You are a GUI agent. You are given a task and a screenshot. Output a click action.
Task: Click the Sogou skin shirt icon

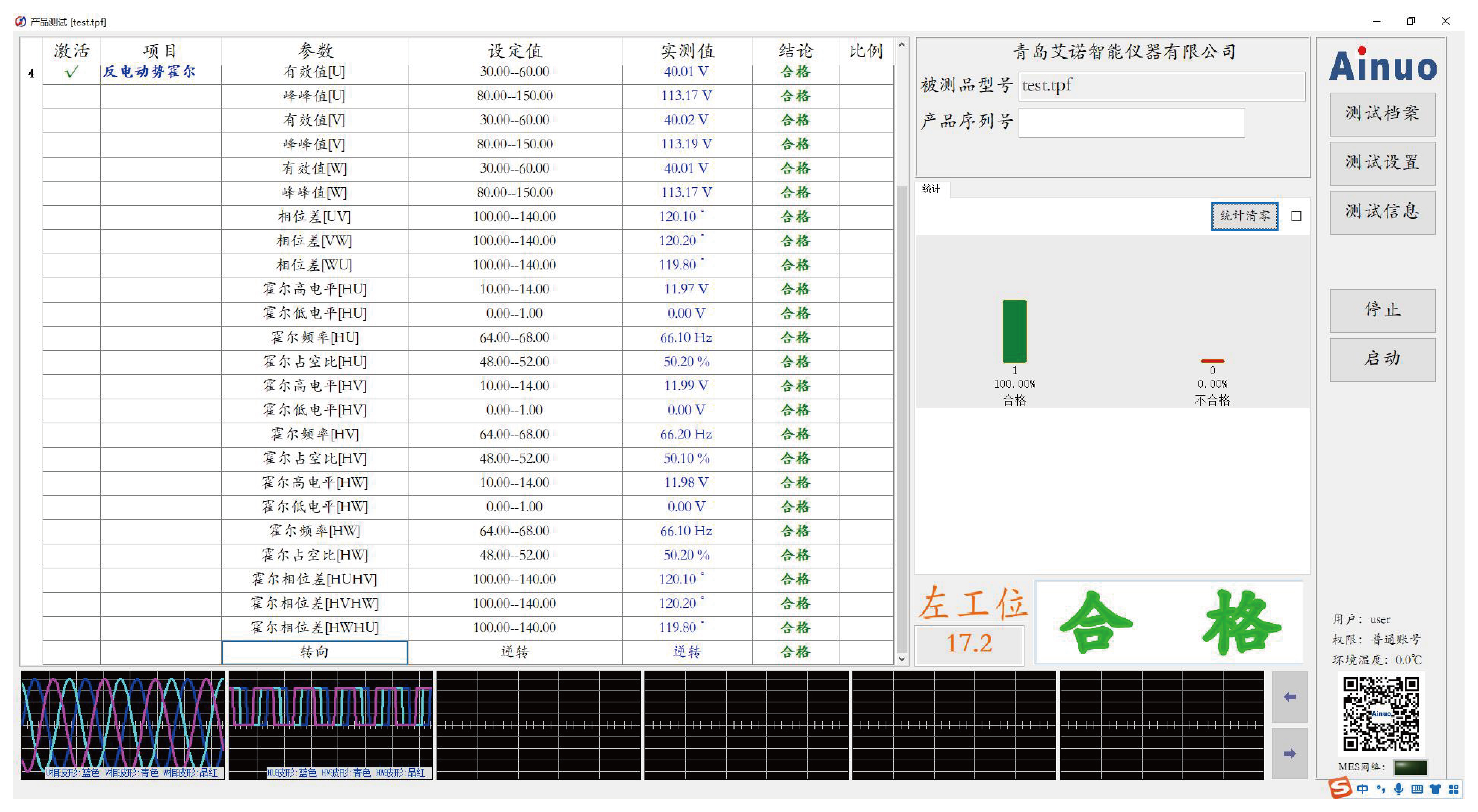(x=1435, y=789)
